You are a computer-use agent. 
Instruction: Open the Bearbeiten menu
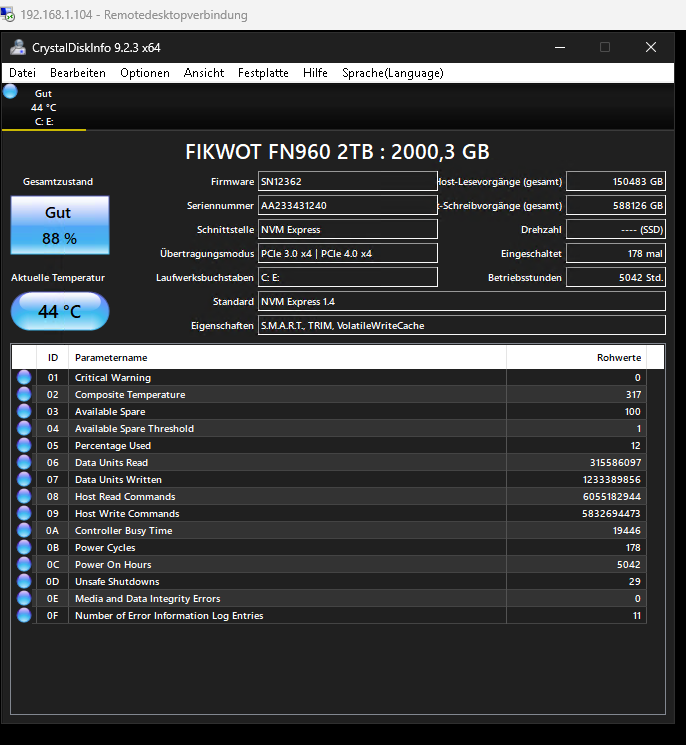(78, 73)
